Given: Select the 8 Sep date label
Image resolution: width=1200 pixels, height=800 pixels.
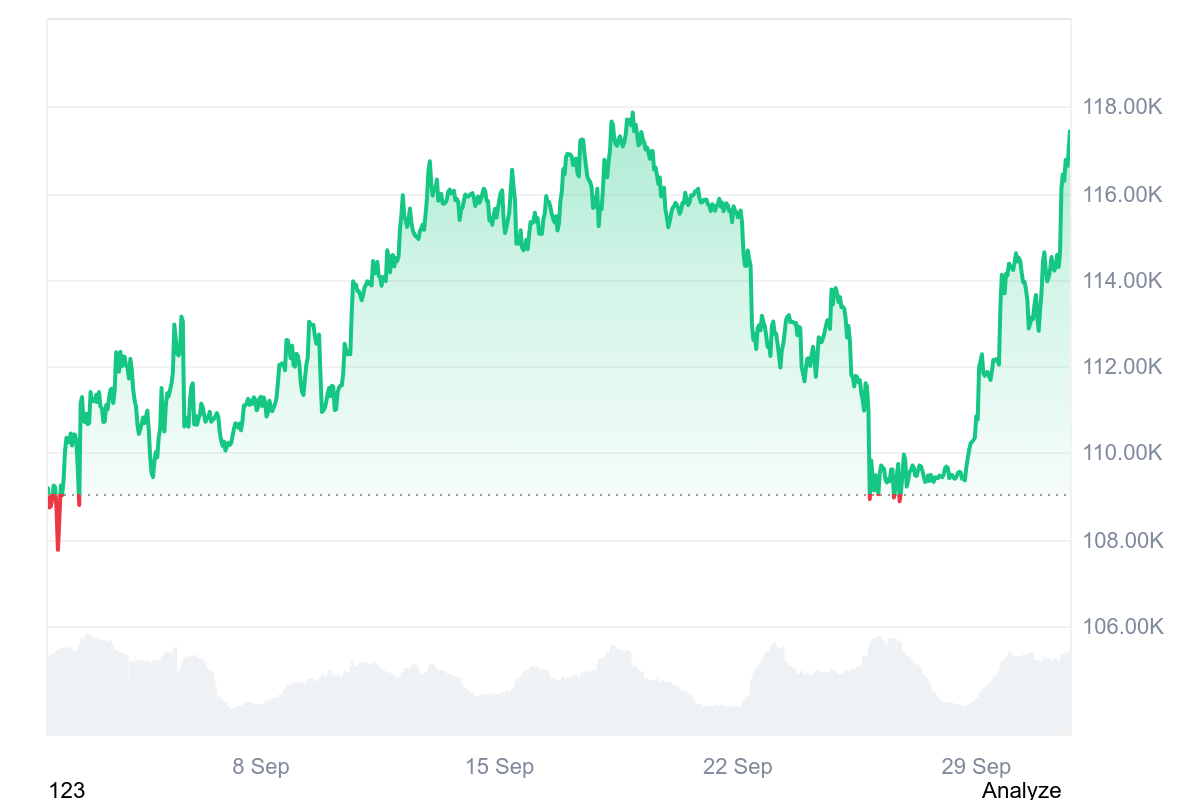Looking at the screenshot, I should [x=261, y=767].
